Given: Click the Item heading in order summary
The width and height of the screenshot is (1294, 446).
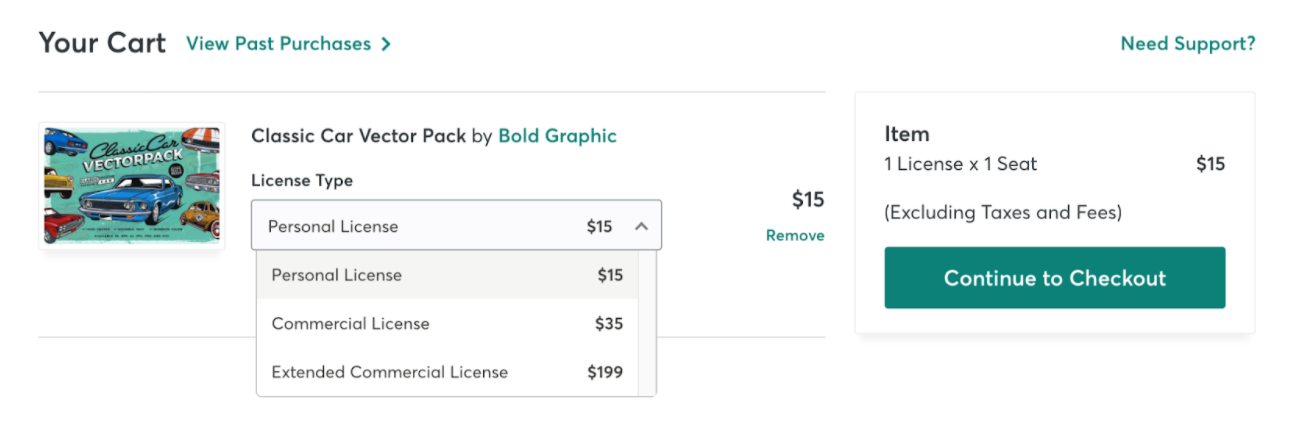Looking at the screenshot, I should pyautogui.click(x=907, y=134).
